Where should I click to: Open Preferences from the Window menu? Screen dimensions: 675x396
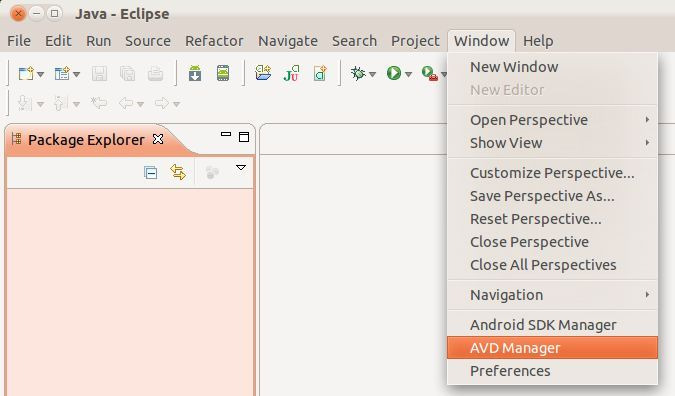pyautogui.click(x=552, y=371)
